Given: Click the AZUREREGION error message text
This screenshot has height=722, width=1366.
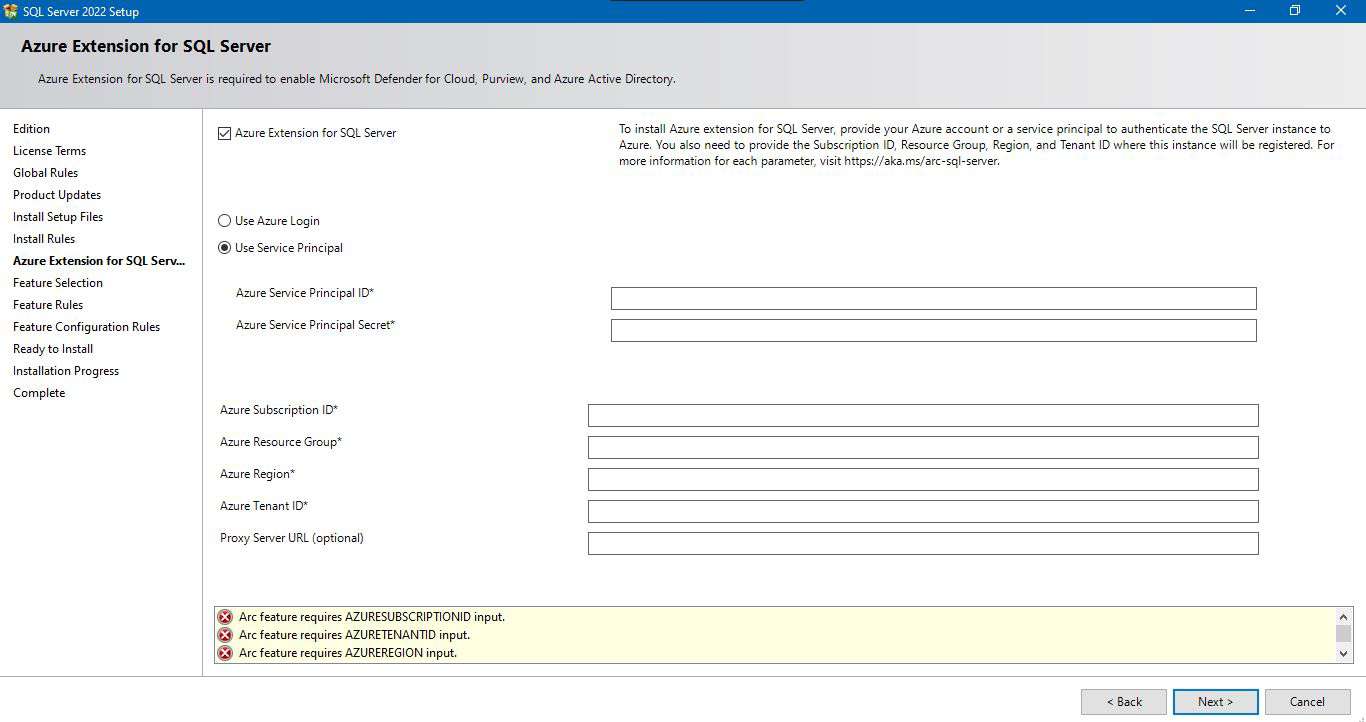Looking at the screenshot, I should [x=348, y=653].
